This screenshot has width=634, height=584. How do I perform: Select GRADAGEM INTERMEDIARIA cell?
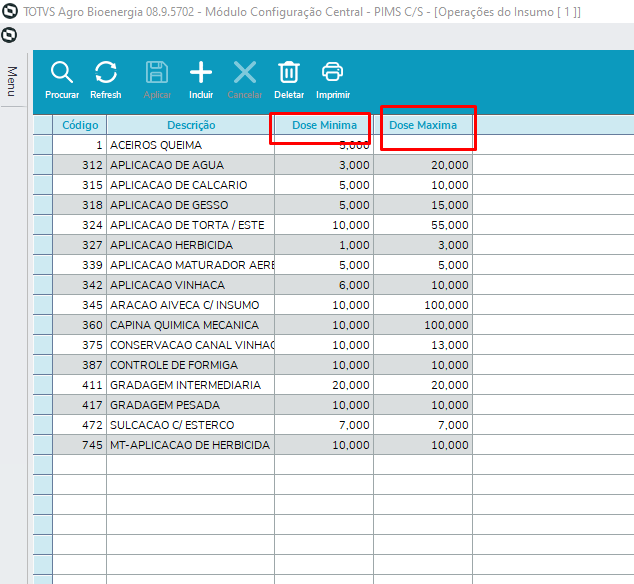(x=190, y=385)
